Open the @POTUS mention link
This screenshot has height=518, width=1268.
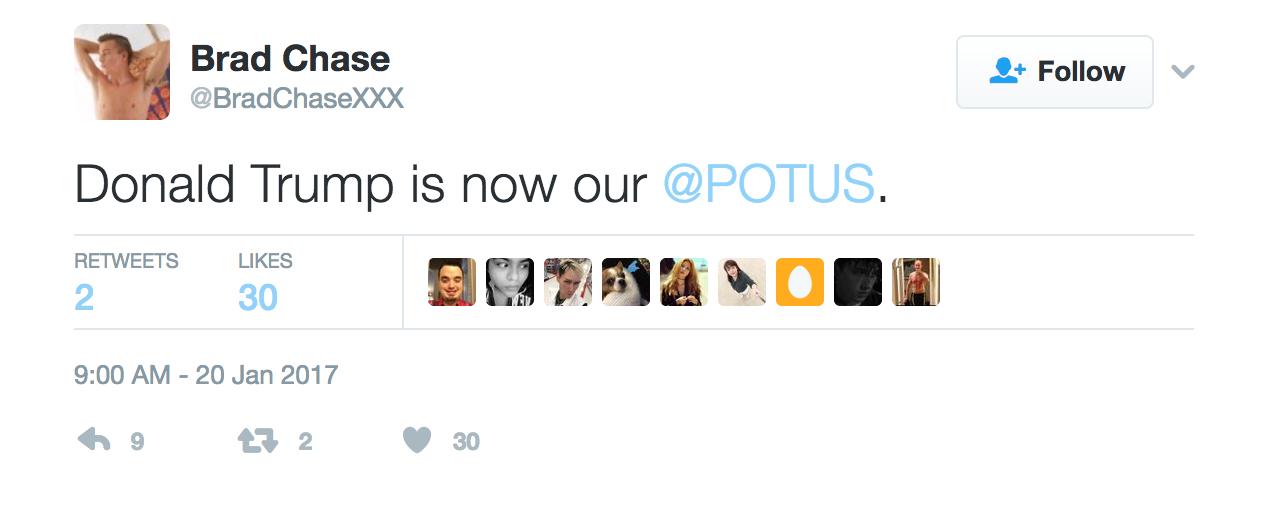[x=769, y=185]
